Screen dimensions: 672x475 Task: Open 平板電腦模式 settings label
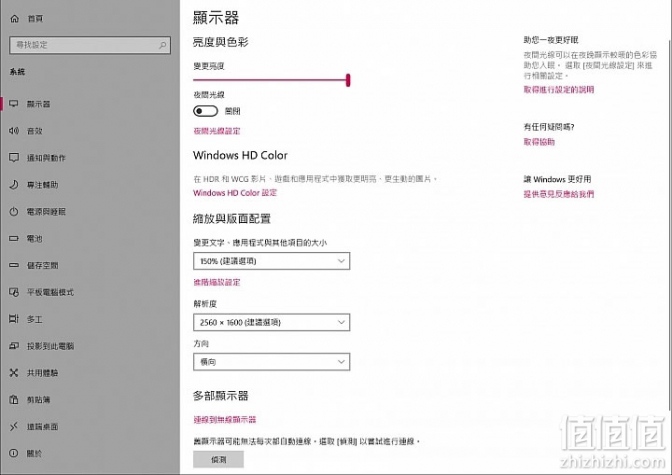coord(50,292)
